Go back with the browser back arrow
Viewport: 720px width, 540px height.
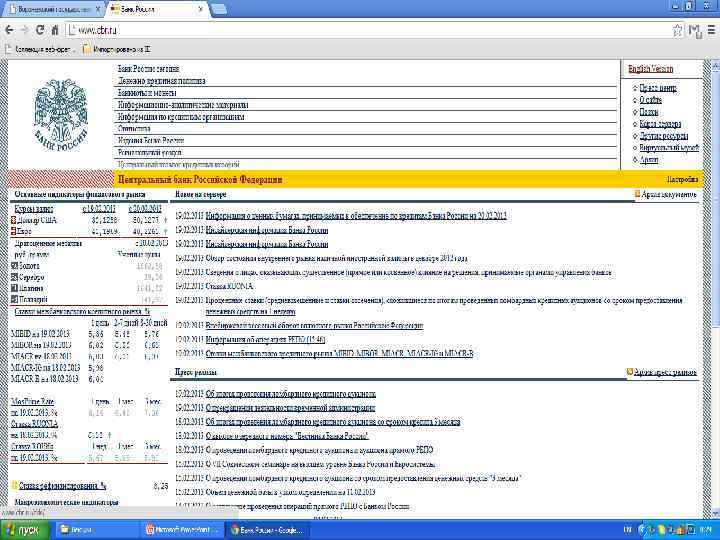tap(9, 30)
